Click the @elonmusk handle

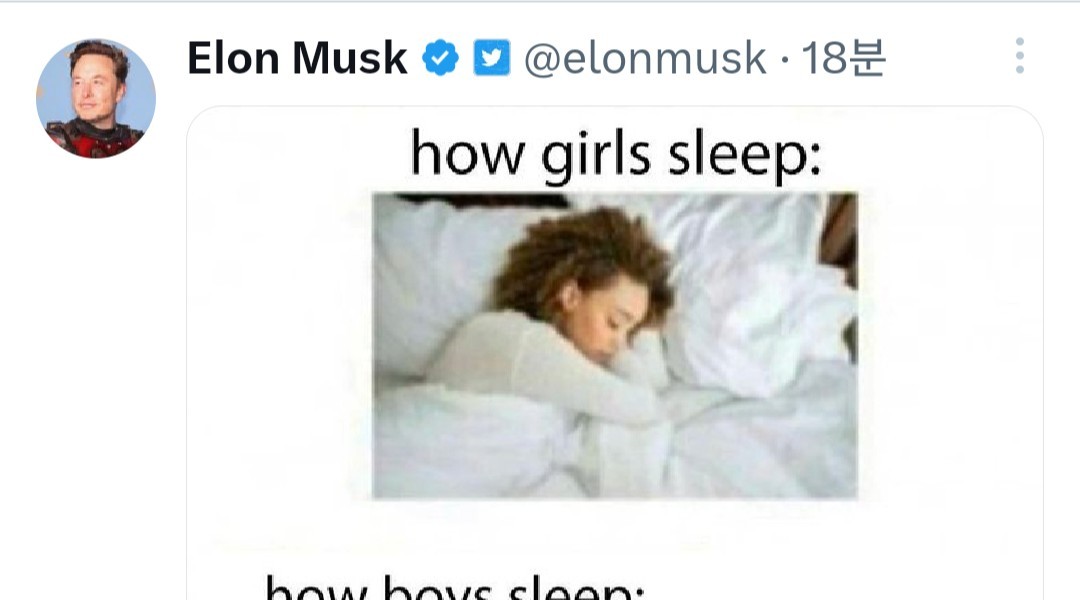pyautogui.click(x=645, y=58)
